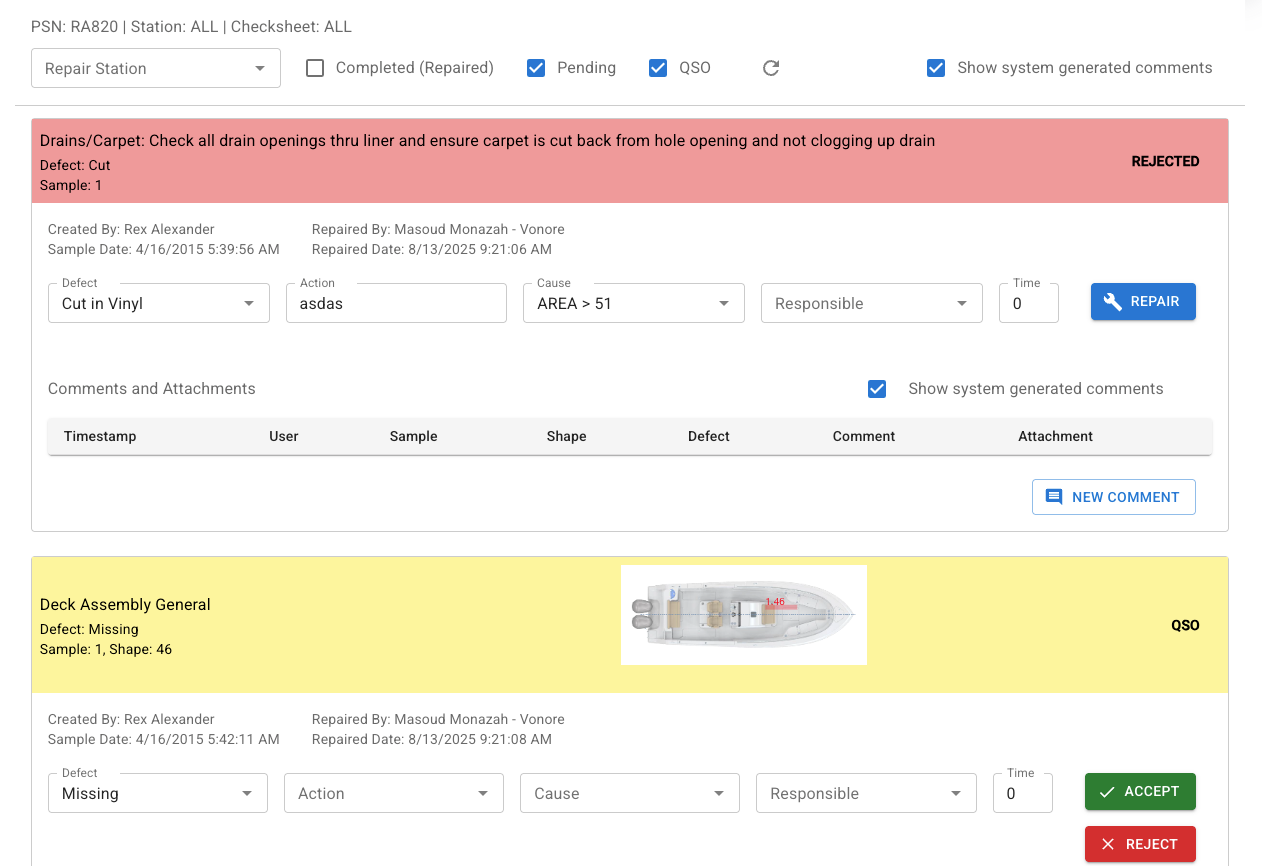The image size is (1262, 866).
Task: Click the NEW COMMENT button
Action: (1114, 497)
